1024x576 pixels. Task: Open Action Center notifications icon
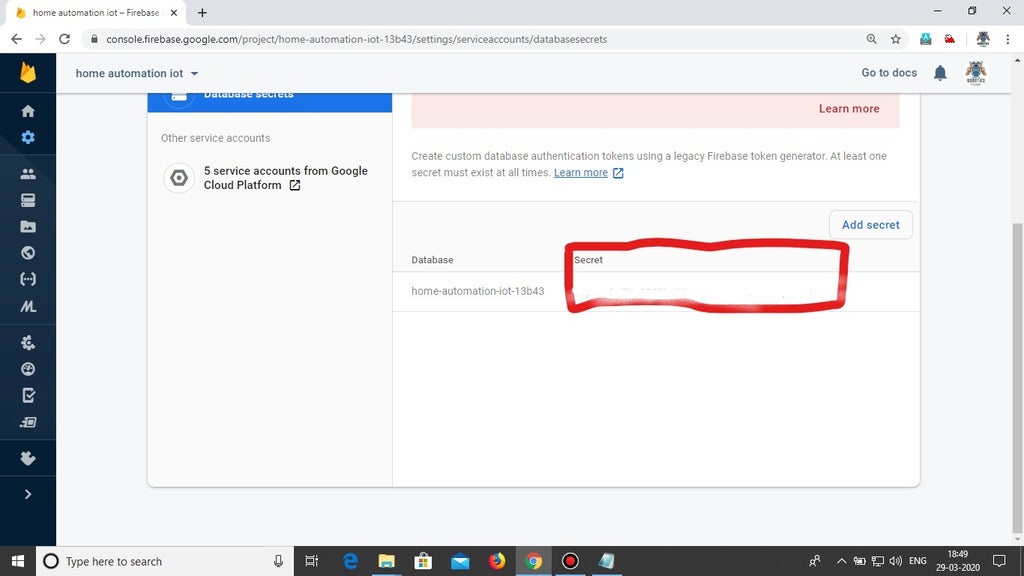999,561
